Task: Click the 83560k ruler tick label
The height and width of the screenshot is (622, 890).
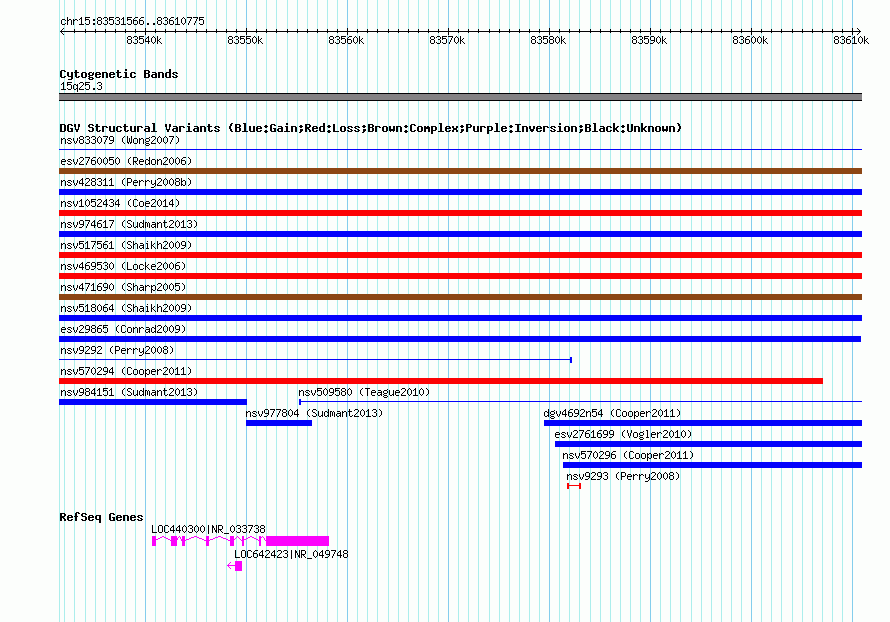Action: tap(346, 40)
